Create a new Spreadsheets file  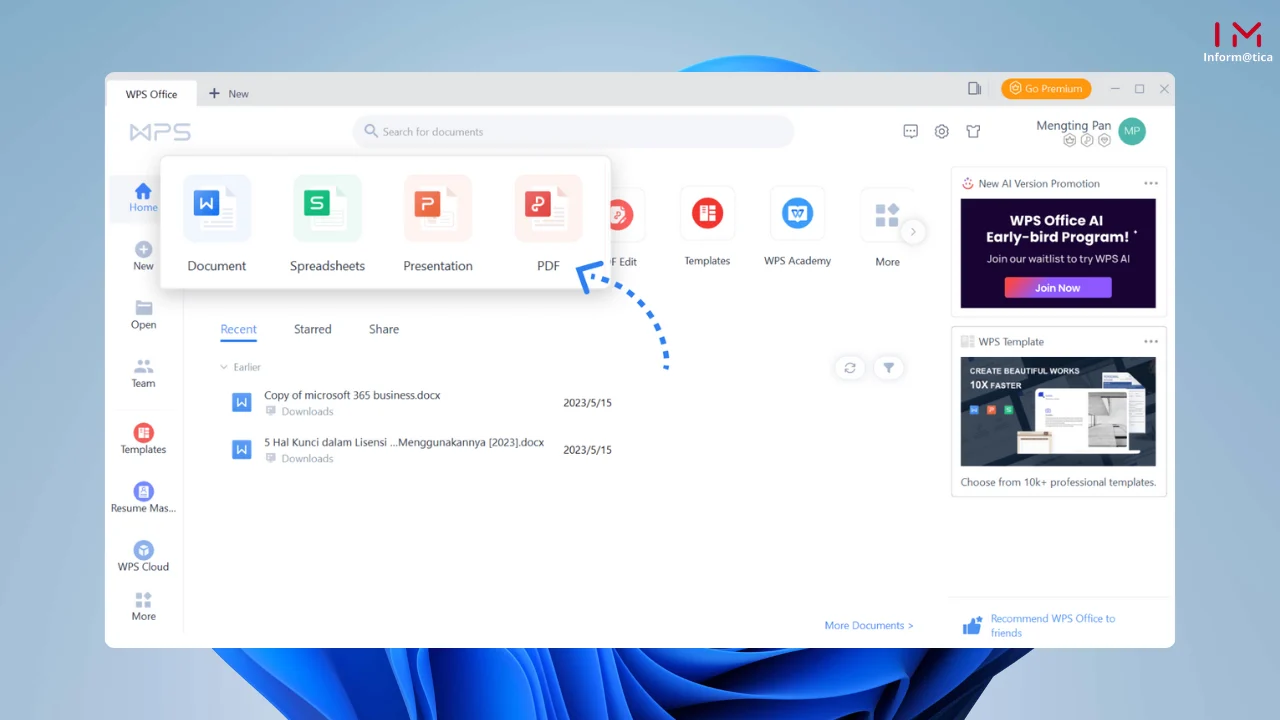327,224
